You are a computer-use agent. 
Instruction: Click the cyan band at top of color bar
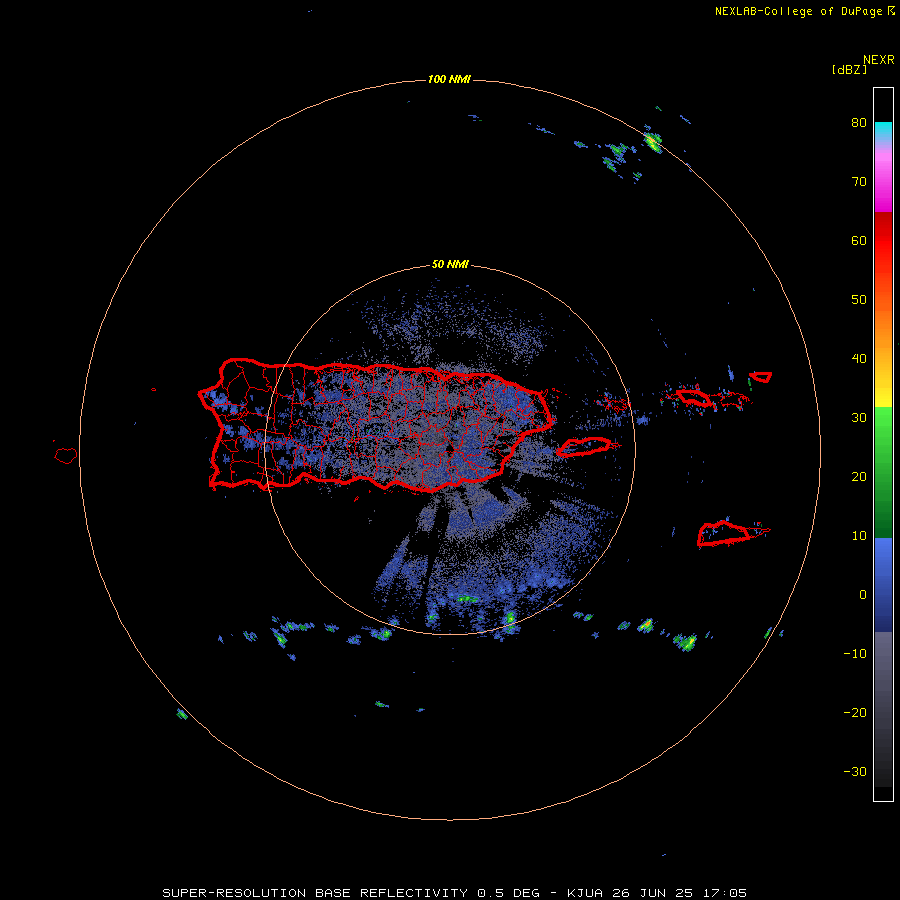(x=883, y=129)
